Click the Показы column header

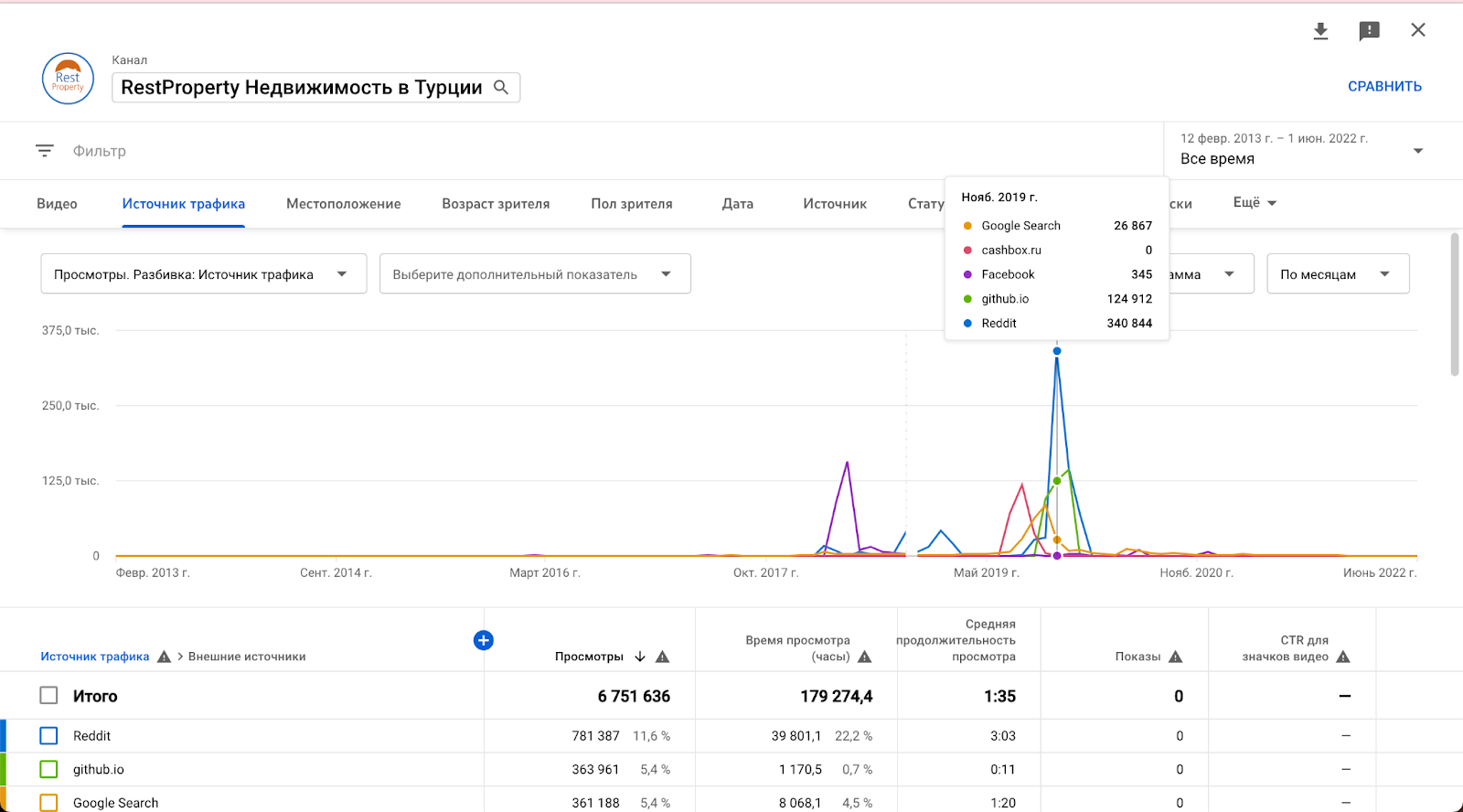coord(1137,657)
